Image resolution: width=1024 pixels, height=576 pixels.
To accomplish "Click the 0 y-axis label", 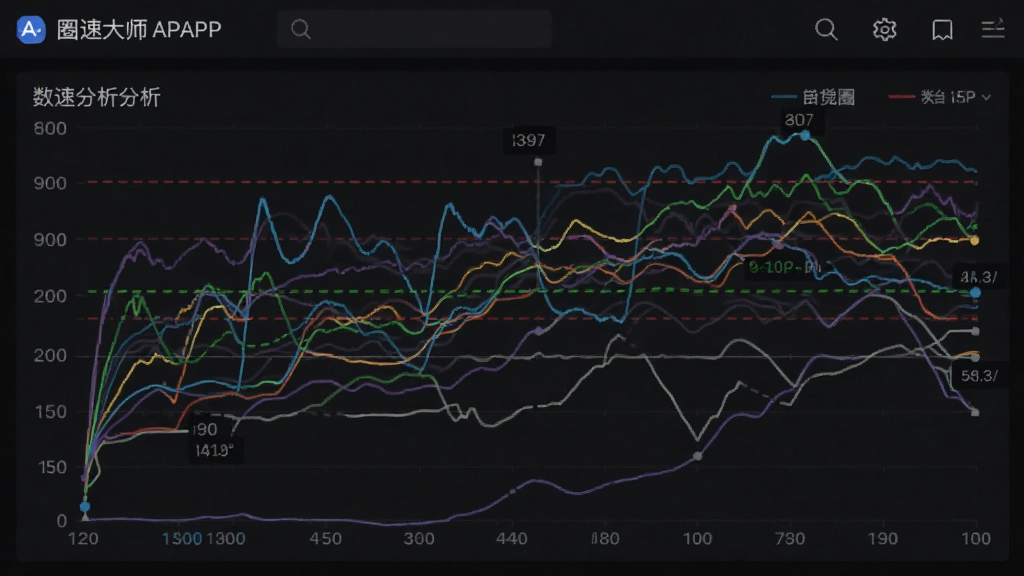I will [x=61, y=521].
